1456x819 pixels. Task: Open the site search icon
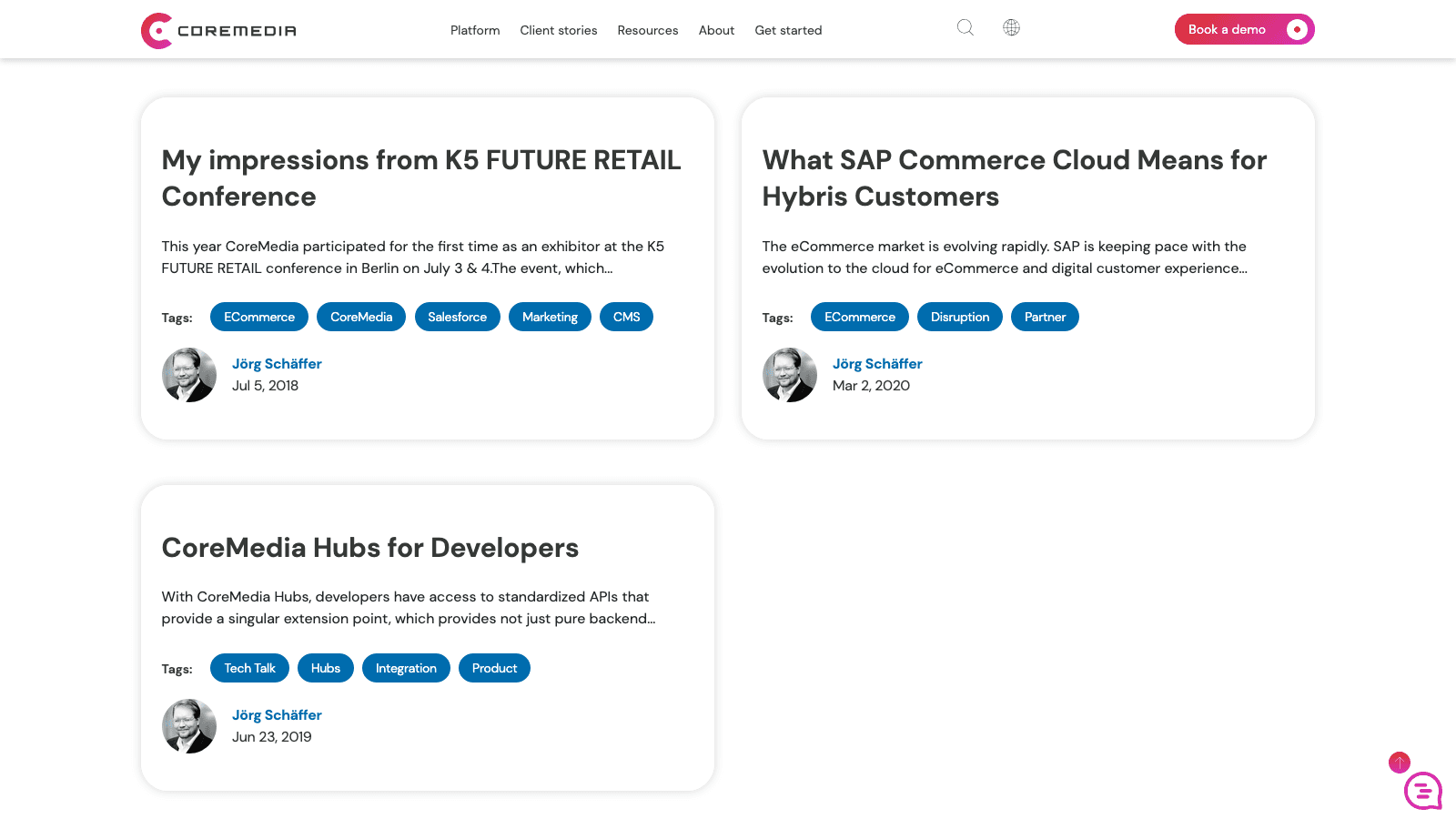(966, 27)
